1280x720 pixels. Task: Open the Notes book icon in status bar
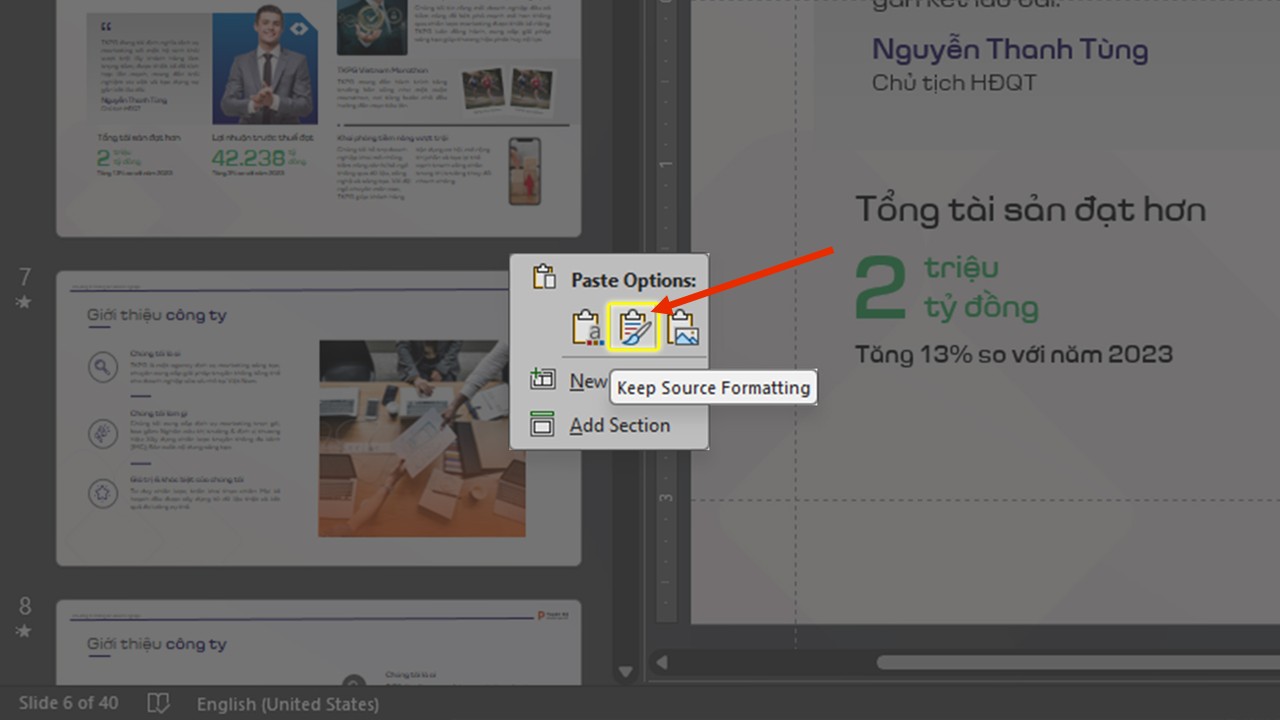158,703
